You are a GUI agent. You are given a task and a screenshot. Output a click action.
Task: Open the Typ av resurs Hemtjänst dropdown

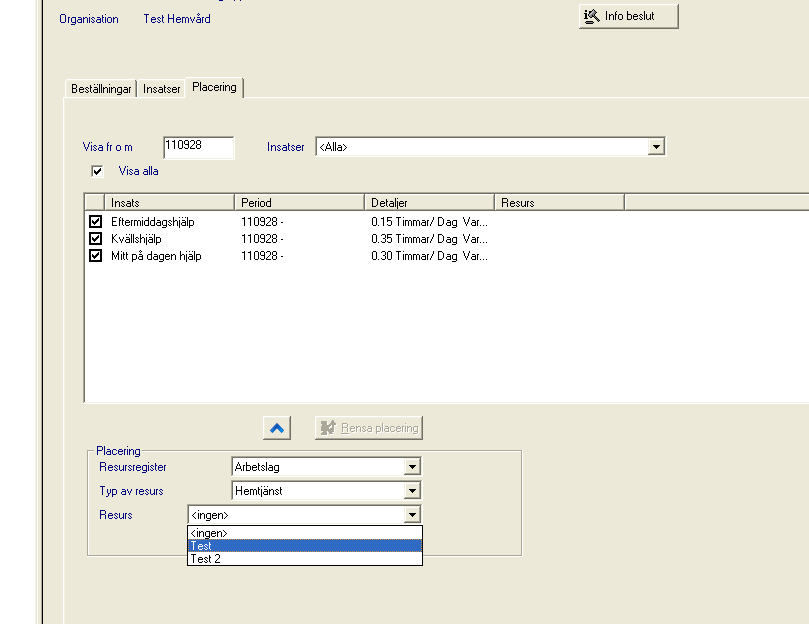412,490
